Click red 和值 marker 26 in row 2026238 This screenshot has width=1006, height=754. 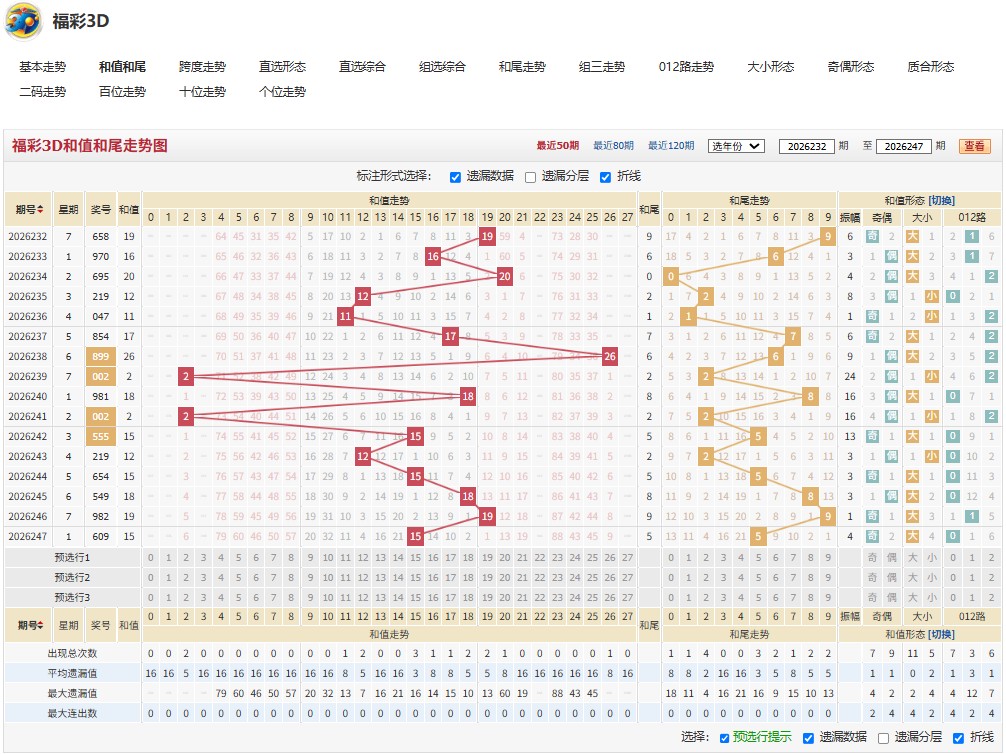[610, 356]
